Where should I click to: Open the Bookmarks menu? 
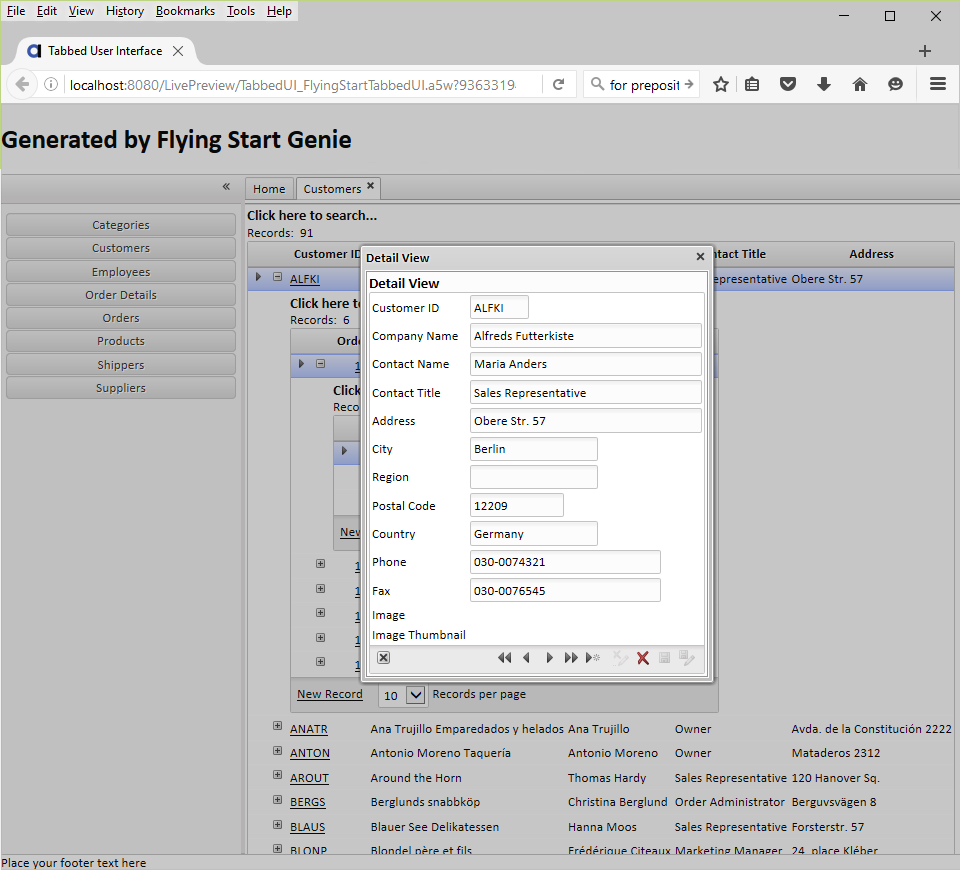(186, 11)
